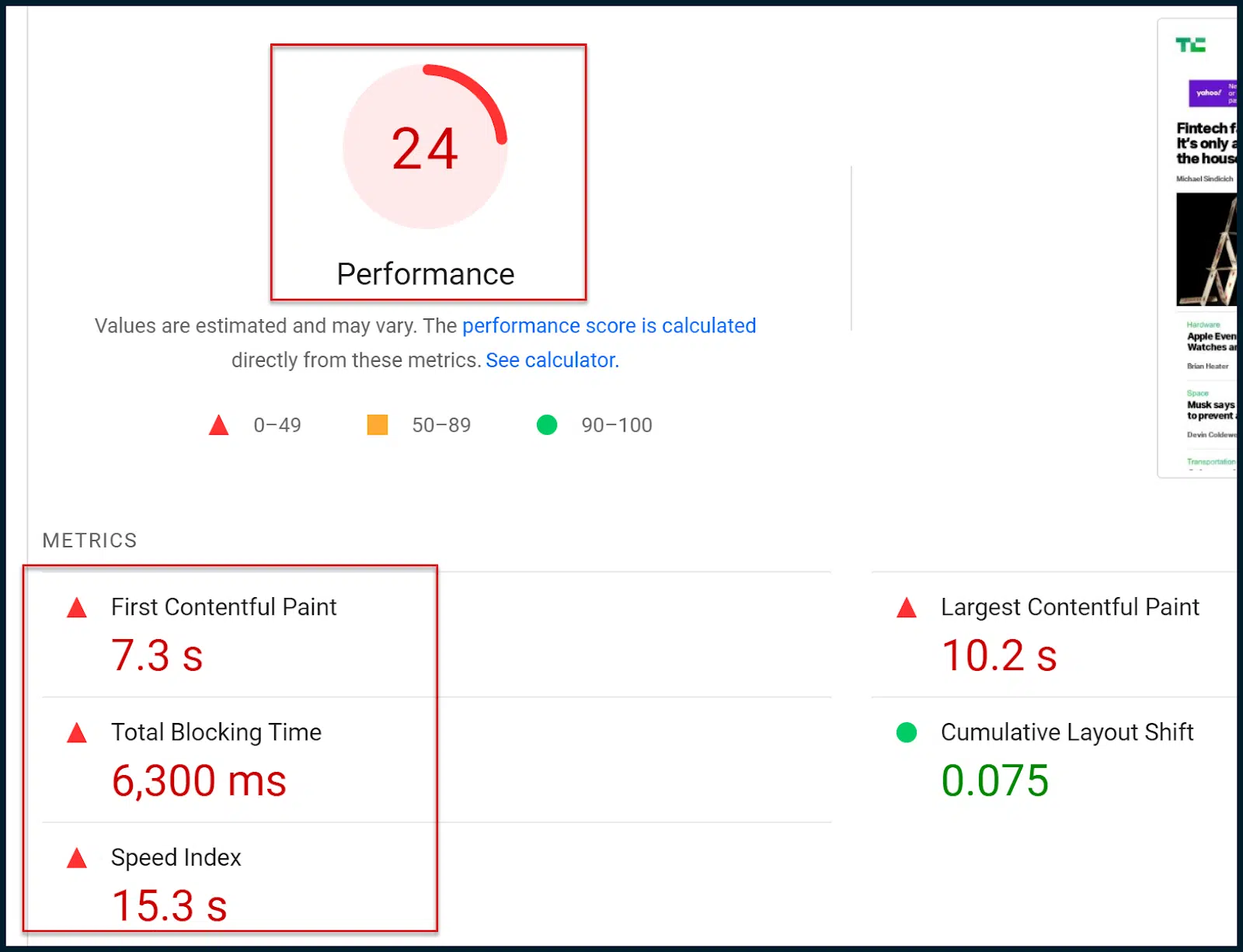Click the red triangle beside Total Blocking Time
The height and width of the screenshot is (952, 1243).
pyautogui.click(x=77, y=733)
